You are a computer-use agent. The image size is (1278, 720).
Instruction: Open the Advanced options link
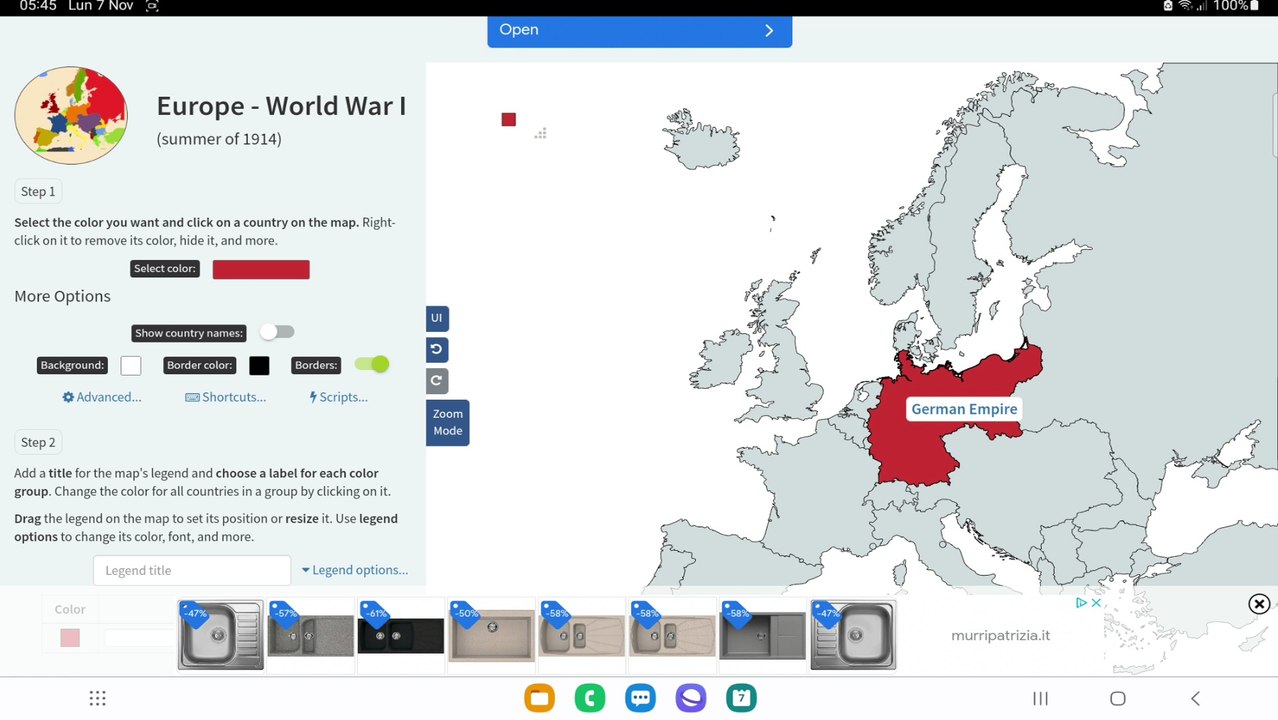(102, 397)
